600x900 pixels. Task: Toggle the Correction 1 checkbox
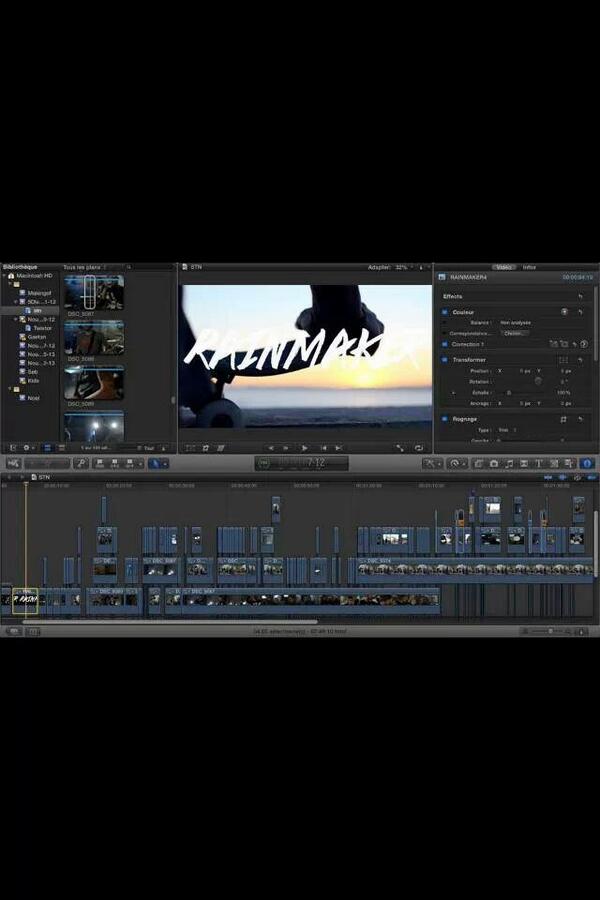444,344
